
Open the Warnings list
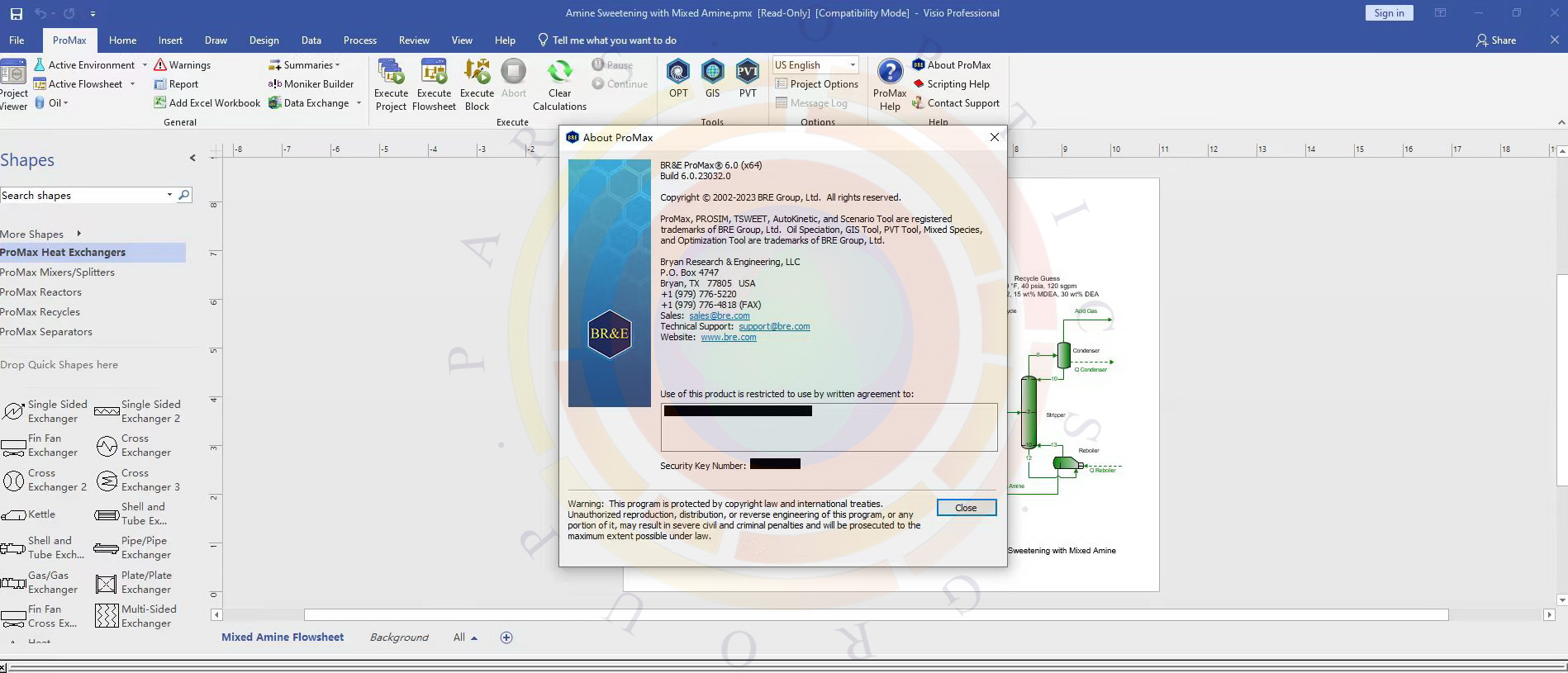[x=183, y=64]
